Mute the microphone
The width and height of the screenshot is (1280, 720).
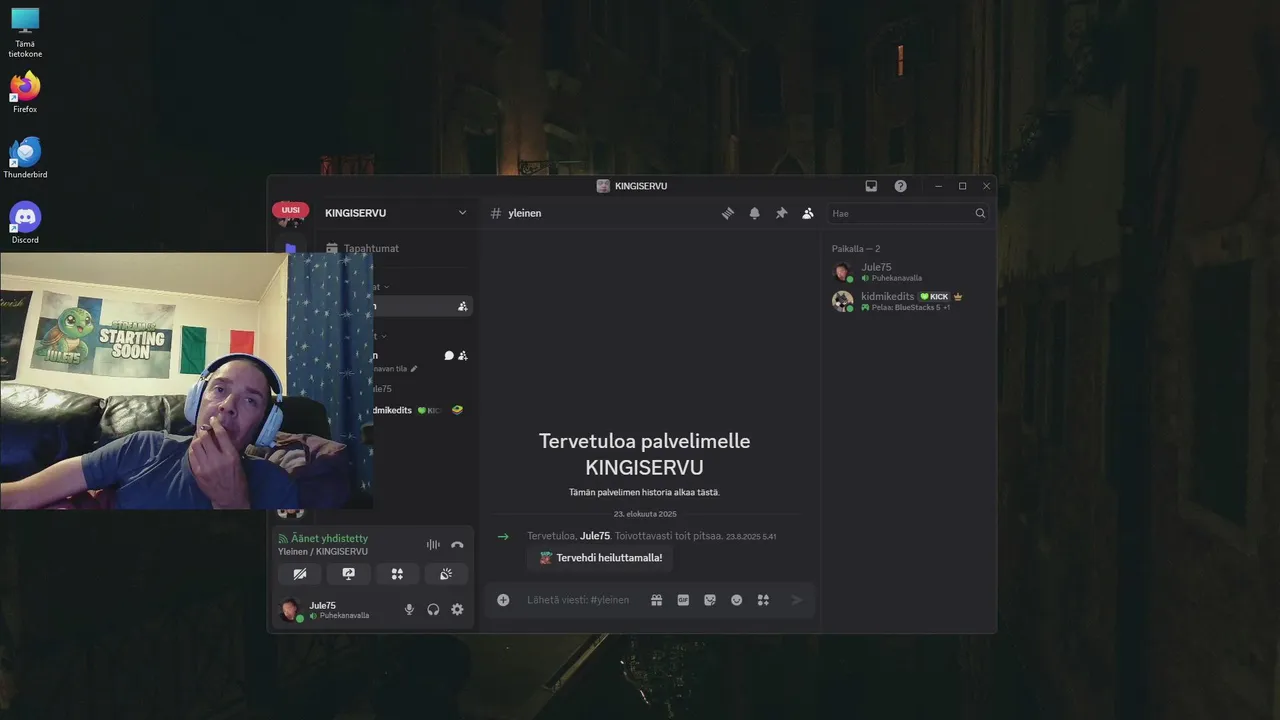pos(409,609)
